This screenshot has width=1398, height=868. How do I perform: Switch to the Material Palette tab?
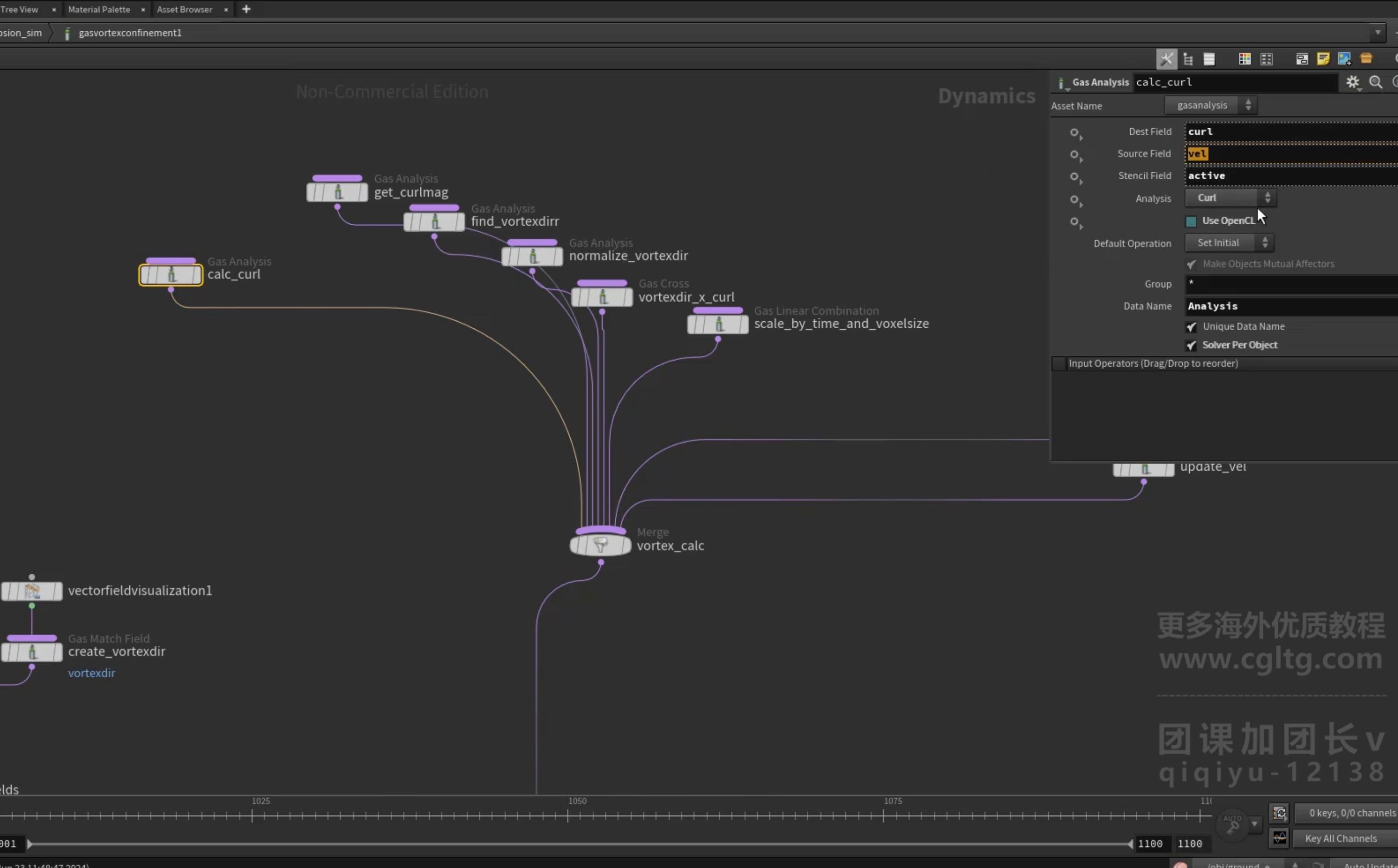tap(99, 9)
